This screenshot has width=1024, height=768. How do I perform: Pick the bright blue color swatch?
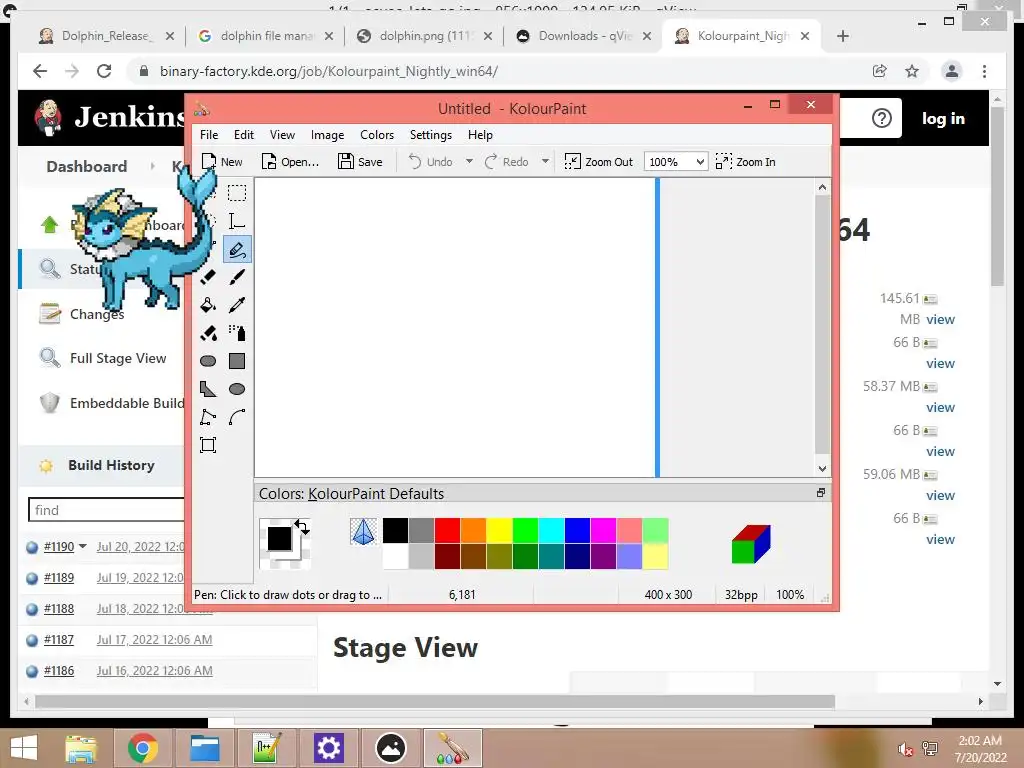tap(577, 530)
